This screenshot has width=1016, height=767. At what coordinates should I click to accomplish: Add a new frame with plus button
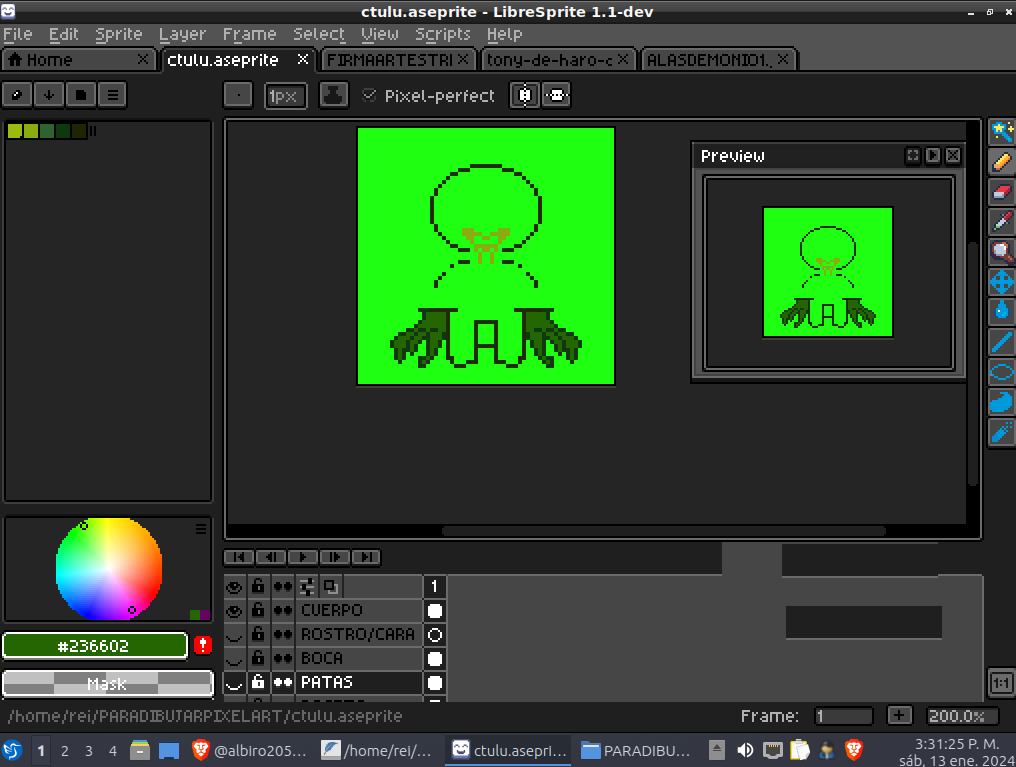click(x=899, y=715)
